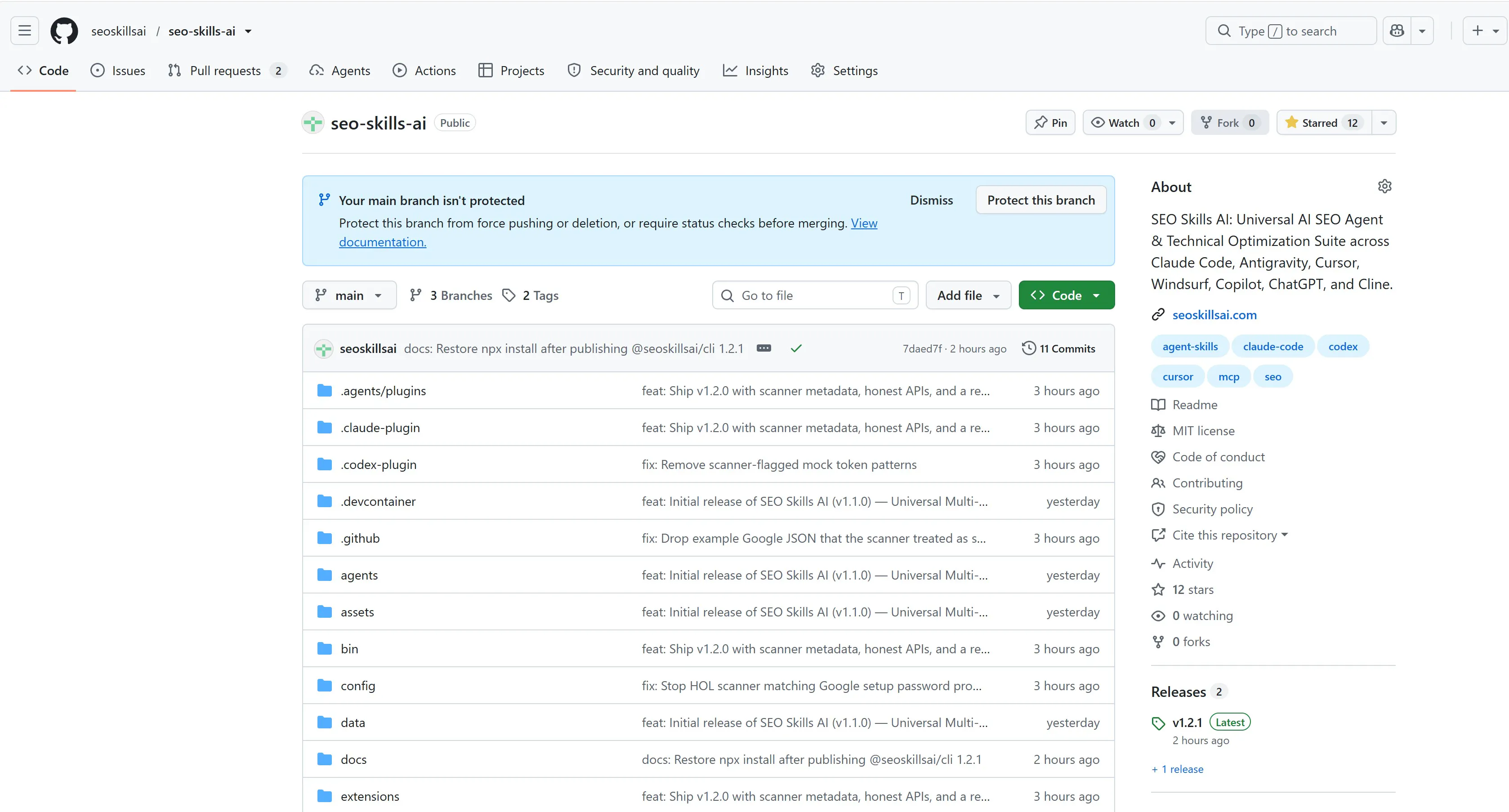Visit seoskillsai.com website link

[1214, 315]
